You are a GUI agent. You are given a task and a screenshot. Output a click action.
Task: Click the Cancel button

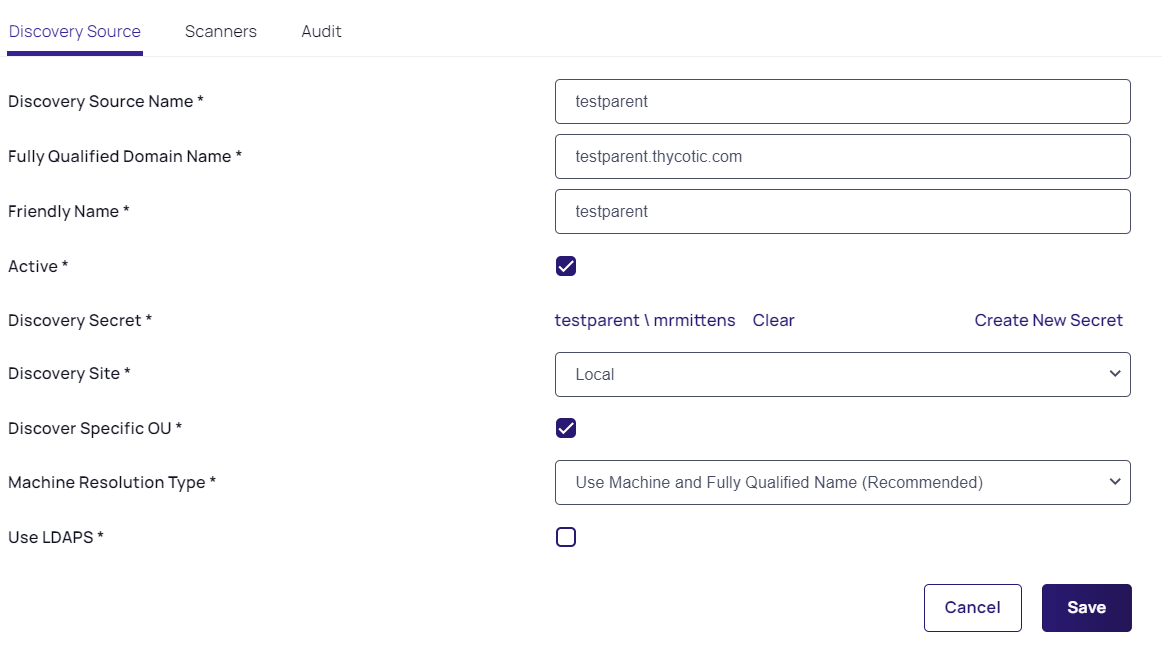972,608
